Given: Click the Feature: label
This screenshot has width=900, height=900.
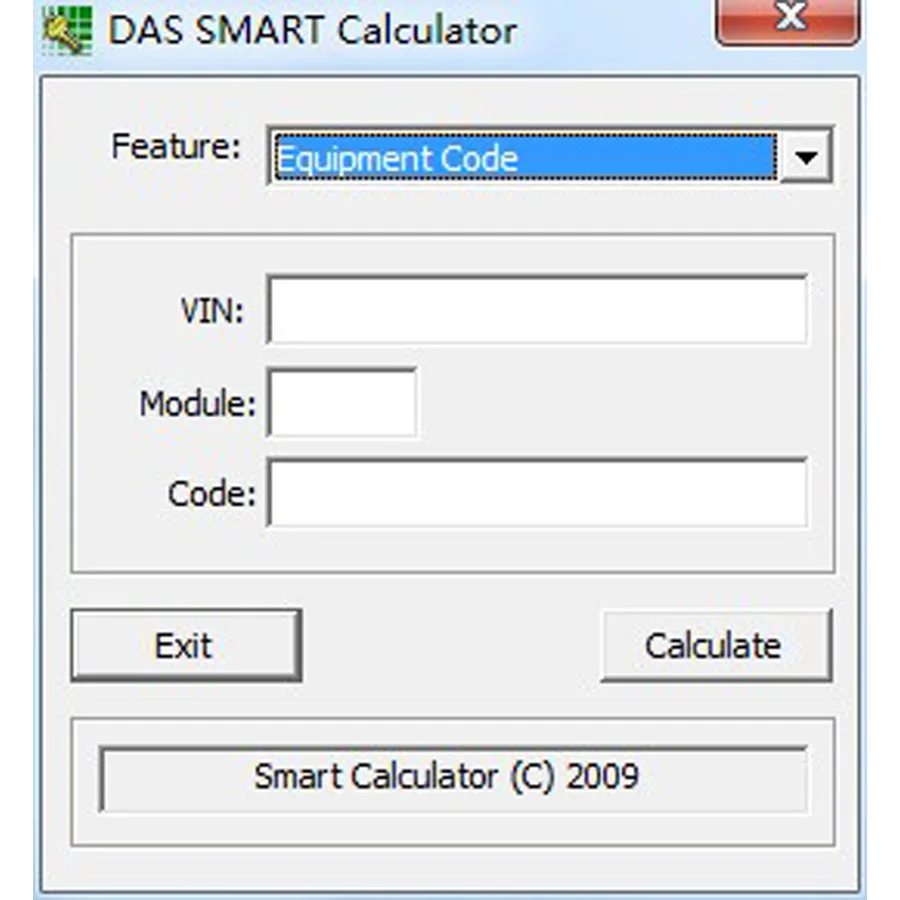Looking at the screenshot, I should coord(176,146).
